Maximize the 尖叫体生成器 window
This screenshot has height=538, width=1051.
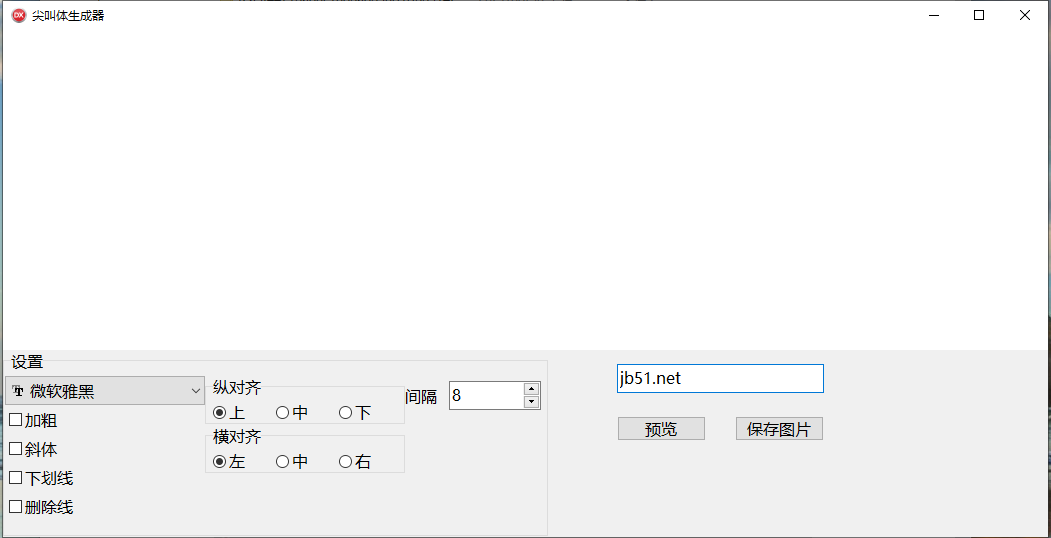point(979,15)
